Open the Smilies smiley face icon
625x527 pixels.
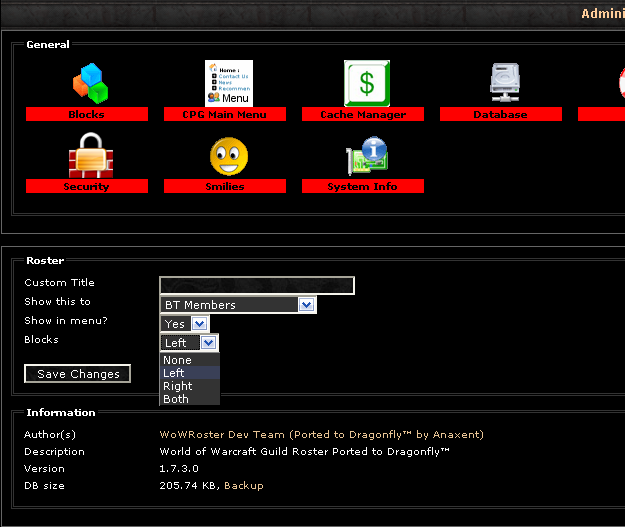227,157
